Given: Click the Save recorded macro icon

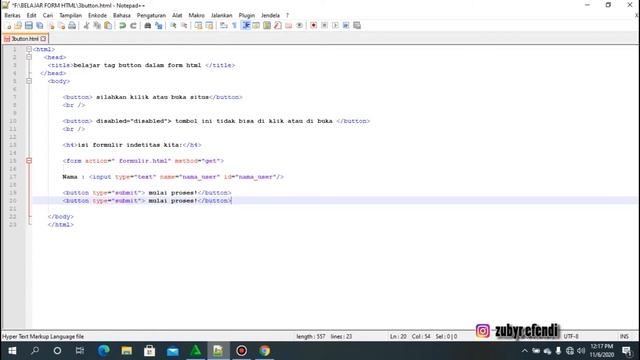Looking at the screenshot, I should point(357,26).
